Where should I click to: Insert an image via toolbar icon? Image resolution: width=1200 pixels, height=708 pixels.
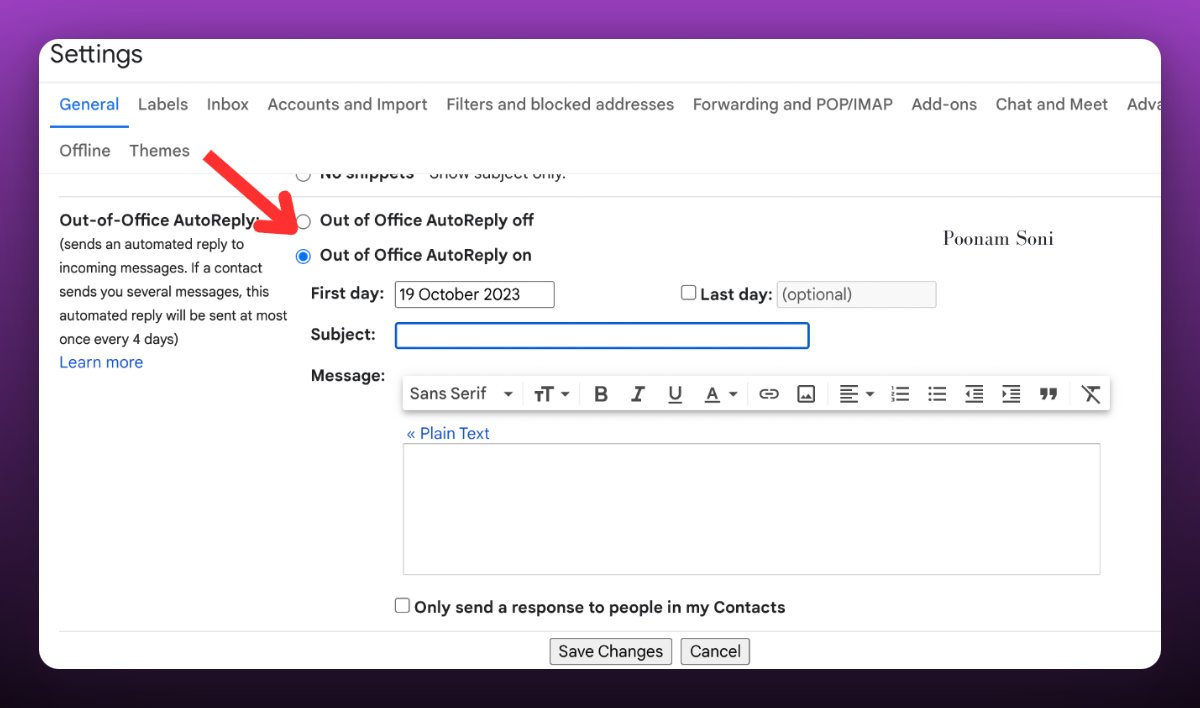806,394
